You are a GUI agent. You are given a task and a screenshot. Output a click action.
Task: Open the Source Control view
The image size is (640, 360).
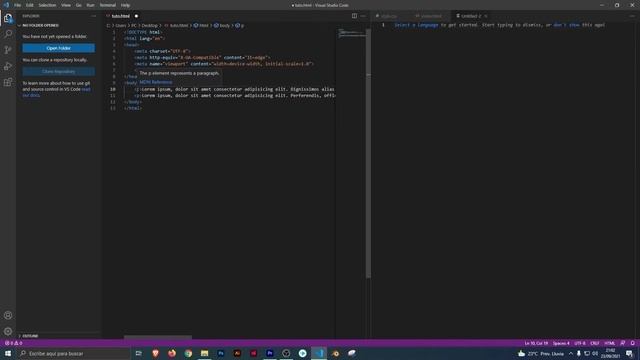point(8,50)
